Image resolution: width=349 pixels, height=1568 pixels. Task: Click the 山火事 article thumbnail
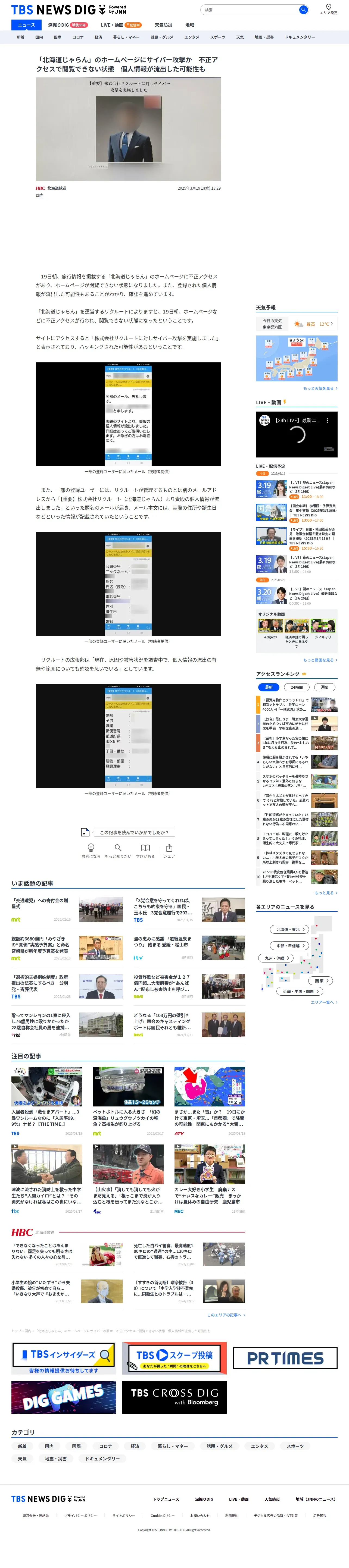pos(128,1164)
